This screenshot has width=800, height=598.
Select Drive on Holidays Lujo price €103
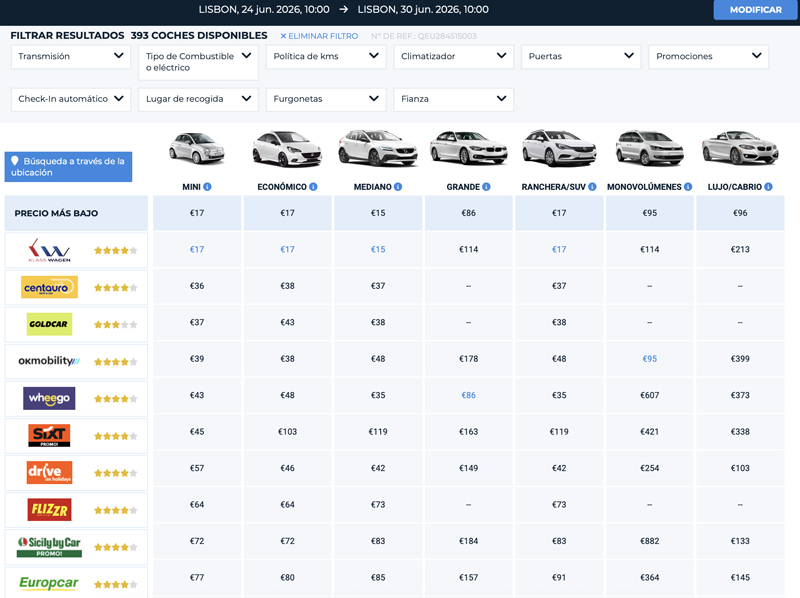740,468
